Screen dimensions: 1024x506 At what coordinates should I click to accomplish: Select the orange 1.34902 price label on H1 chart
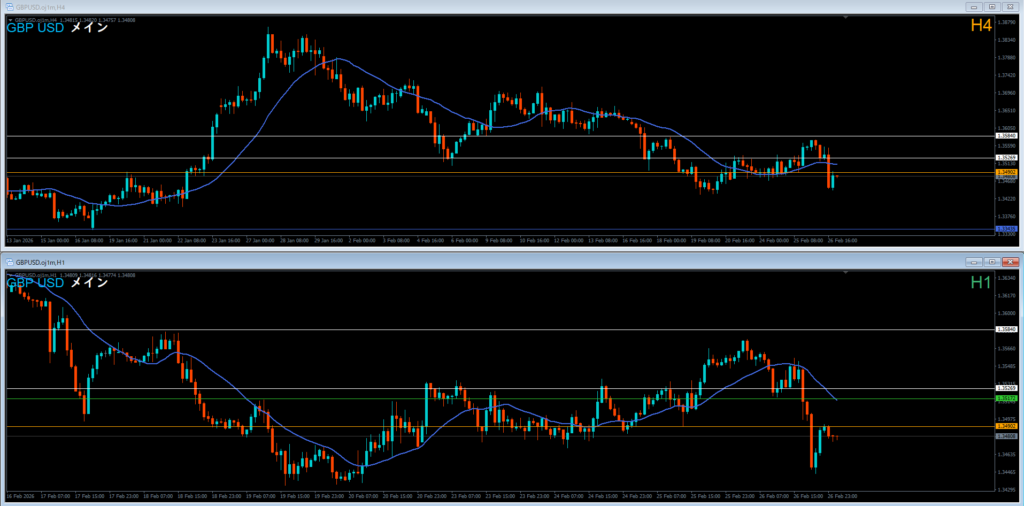click(1006, 427)
